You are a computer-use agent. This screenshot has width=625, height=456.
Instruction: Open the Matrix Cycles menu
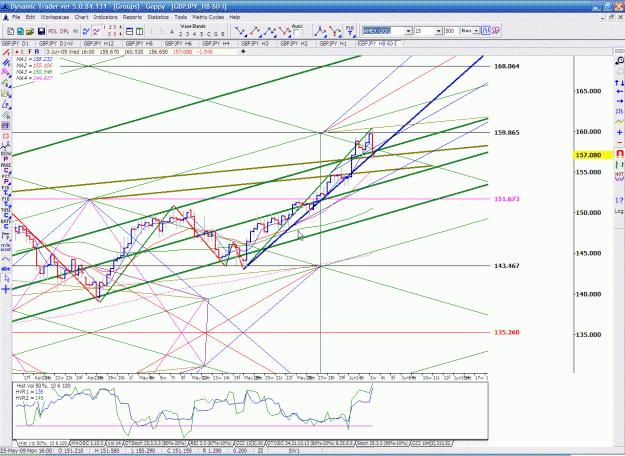(x=208, y=17)
